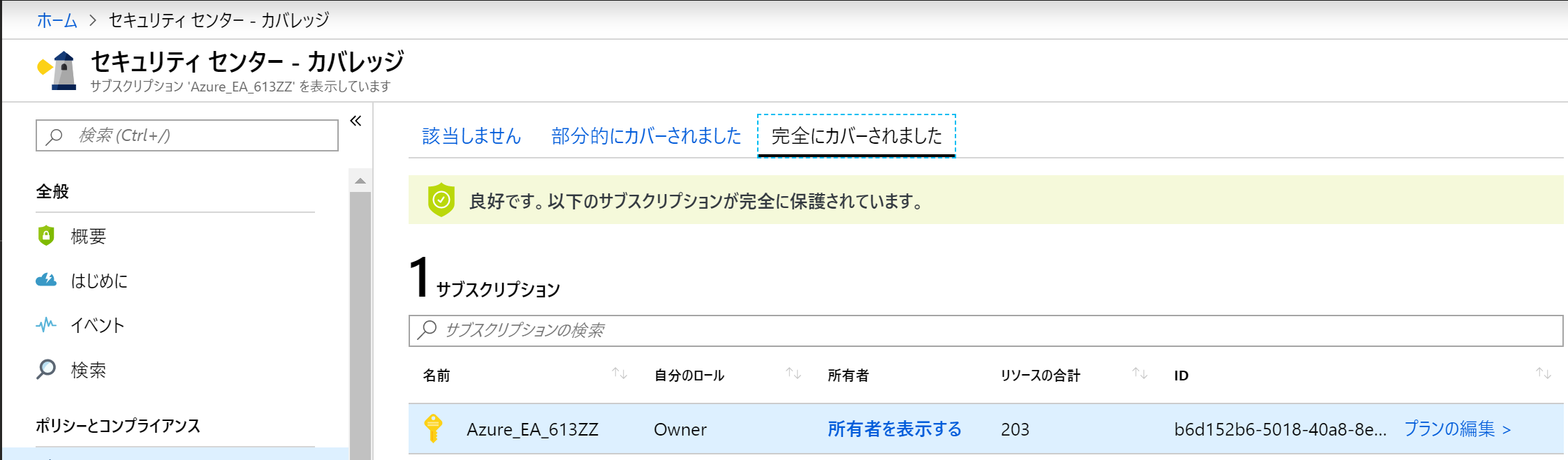
Task: Click the cloud icon next to はじめに
Action: (46, 280)
